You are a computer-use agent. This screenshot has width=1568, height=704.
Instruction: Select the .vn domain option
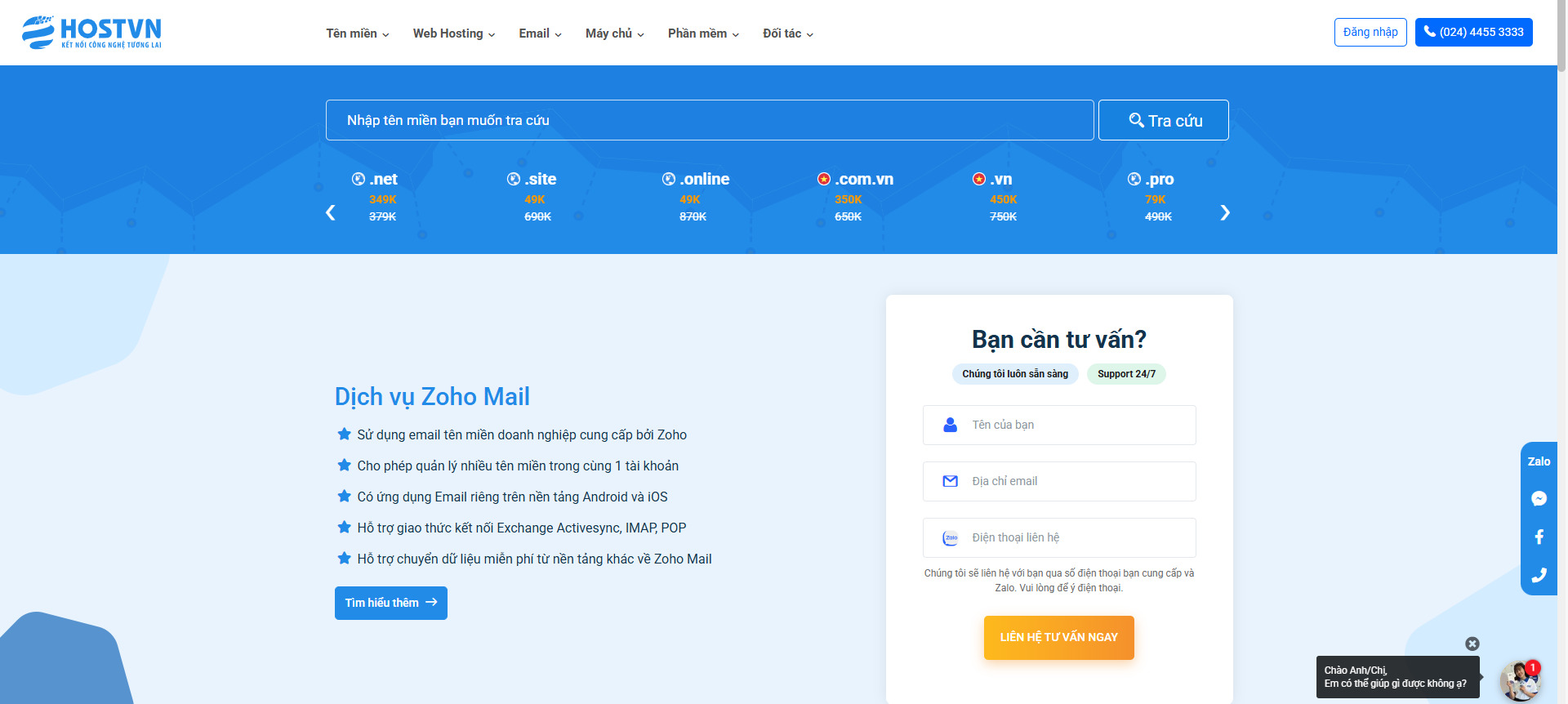click(x=1001, y=179)
